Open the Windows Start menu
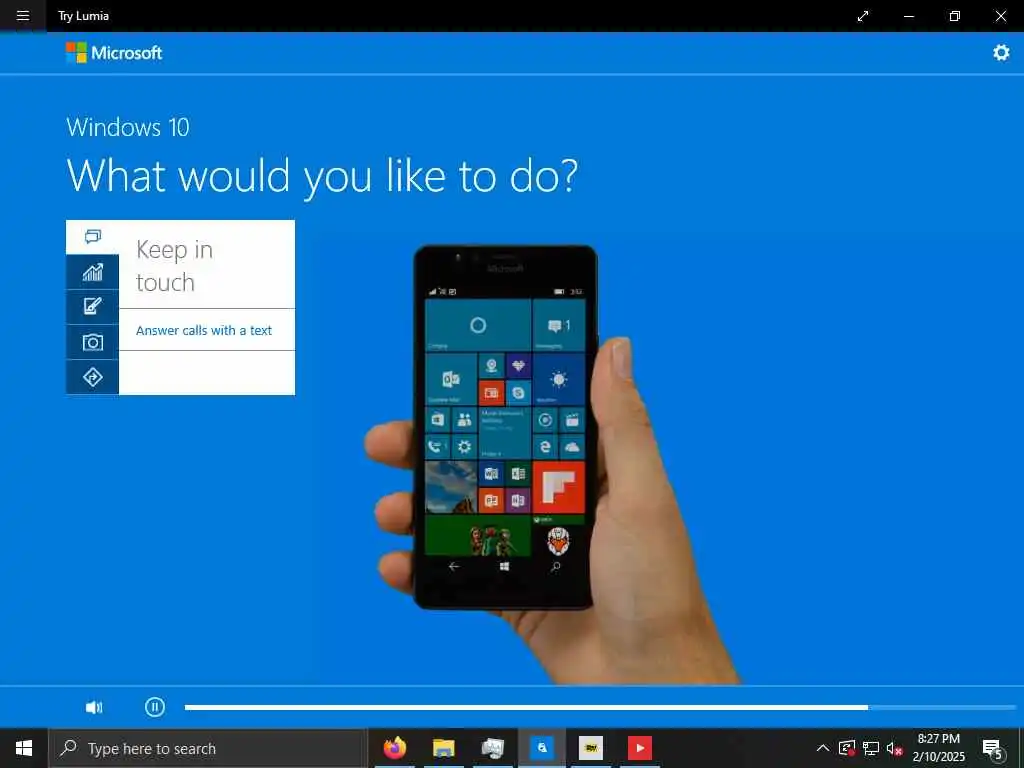This screenshot has height=768, width=1024. click(24, 748)
